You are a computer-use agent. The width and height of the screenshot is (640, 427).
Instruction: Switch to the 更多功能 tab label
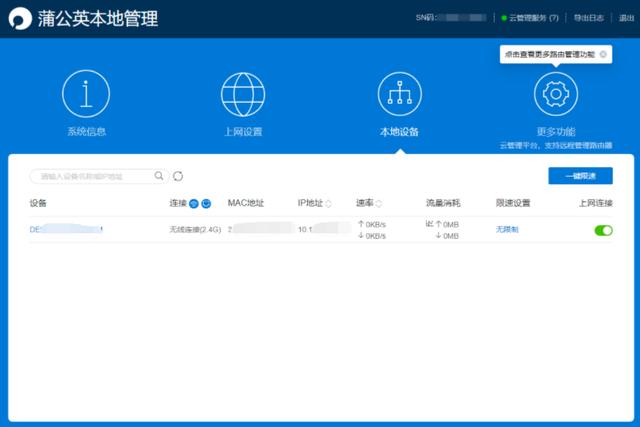(x=556, y=131)
